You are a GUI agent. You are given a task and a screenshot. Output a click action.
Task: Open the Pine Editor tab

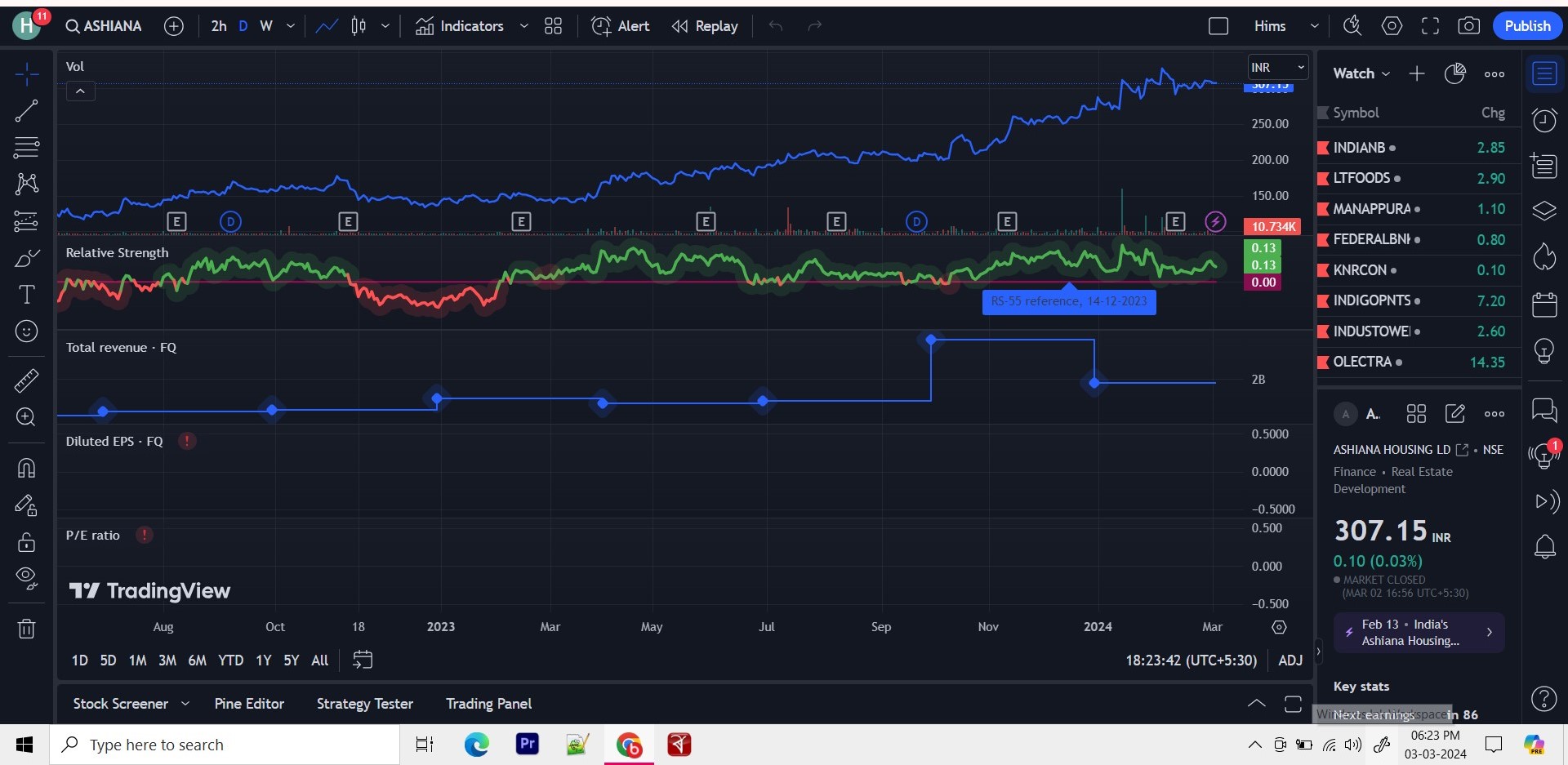(249, 704)
